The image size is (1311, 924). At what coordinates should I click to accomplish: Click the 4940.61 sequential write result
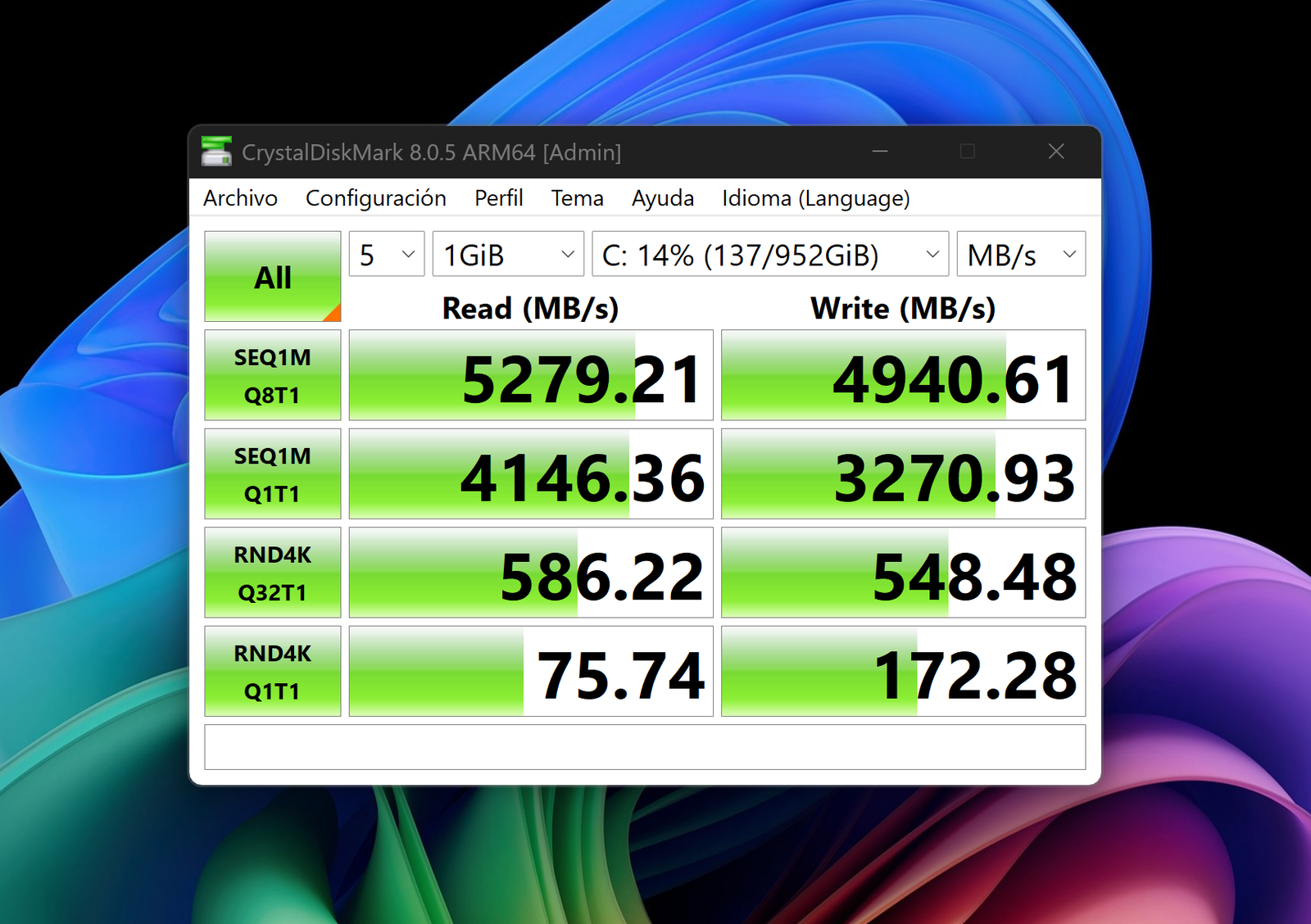pyautogui.click(x=903, y=375)
